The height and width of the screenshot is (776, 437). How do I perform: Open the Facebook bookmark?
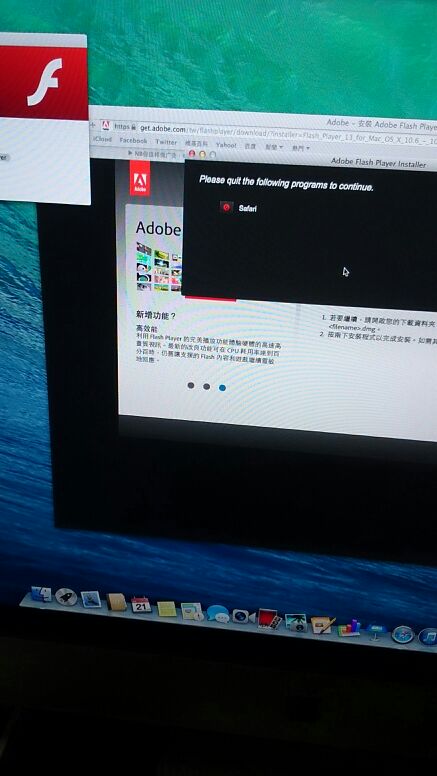point(133,141)
